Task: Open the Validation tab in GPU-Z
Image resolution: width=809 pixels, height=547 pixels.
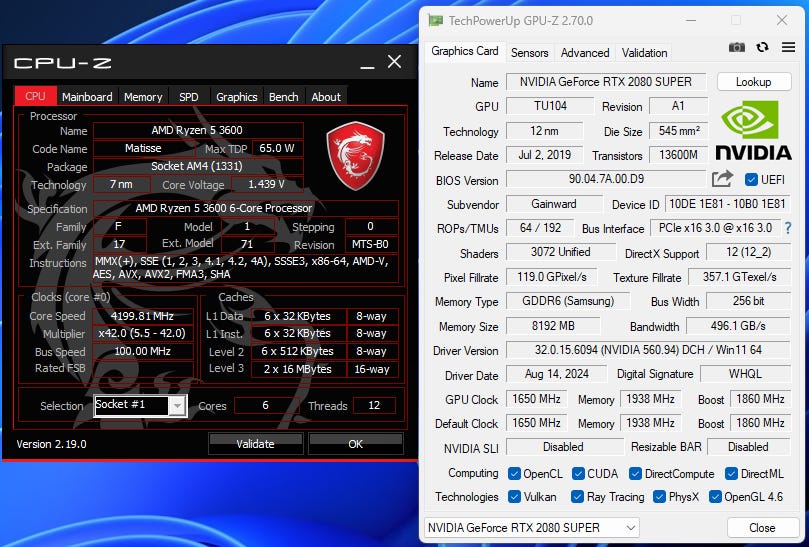Action: coord(644,53)
